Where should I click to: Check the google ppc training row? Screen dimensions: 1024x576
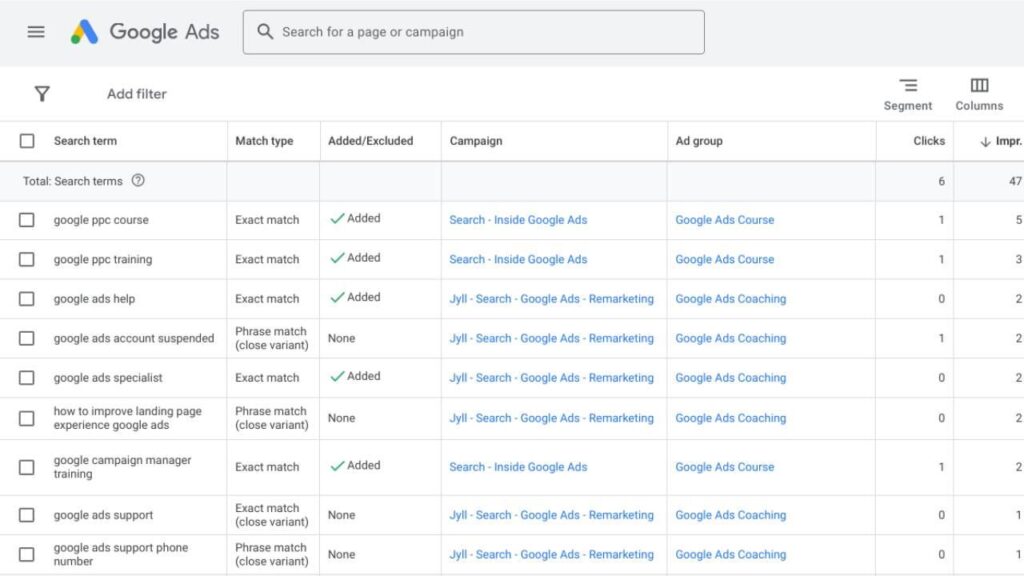tap(27, 259)
